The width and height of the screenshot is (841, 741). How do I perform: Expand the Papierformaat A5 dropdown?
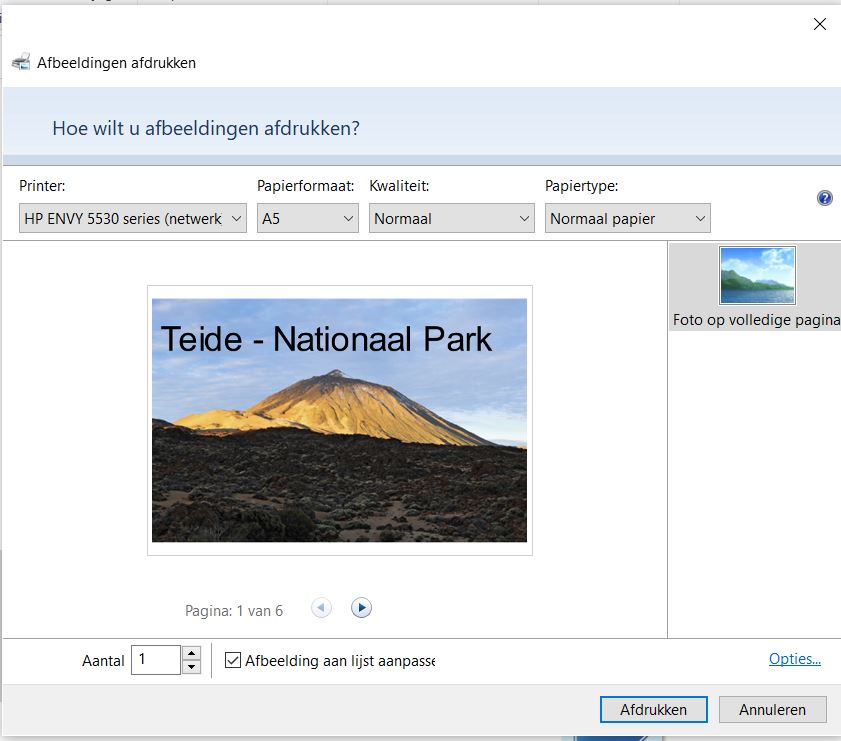307,218
